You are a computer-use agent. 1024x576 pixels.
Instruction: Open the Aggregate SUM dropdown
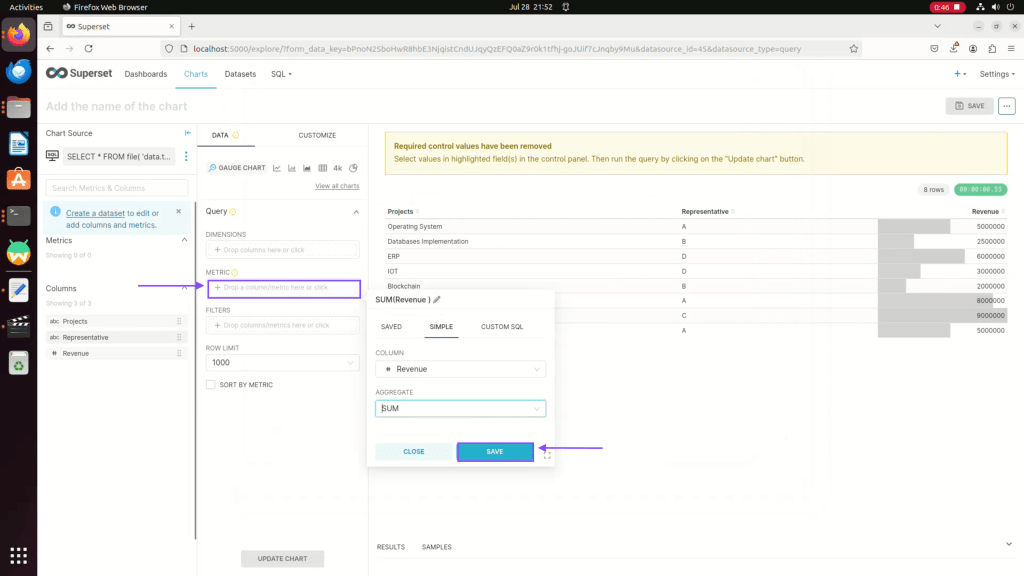click(460, 409)
